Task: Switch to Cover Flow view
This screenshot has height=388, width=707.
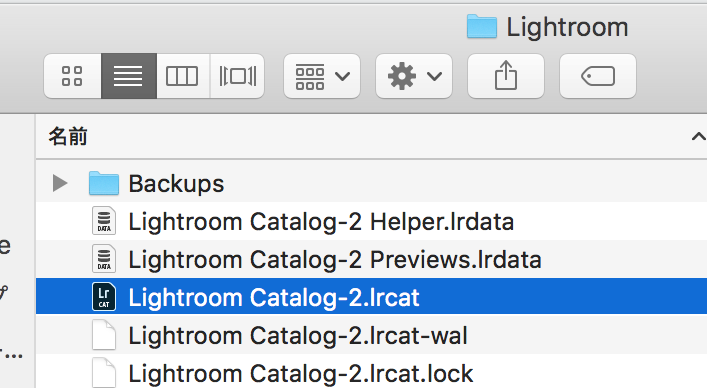Action: (237, 76)
